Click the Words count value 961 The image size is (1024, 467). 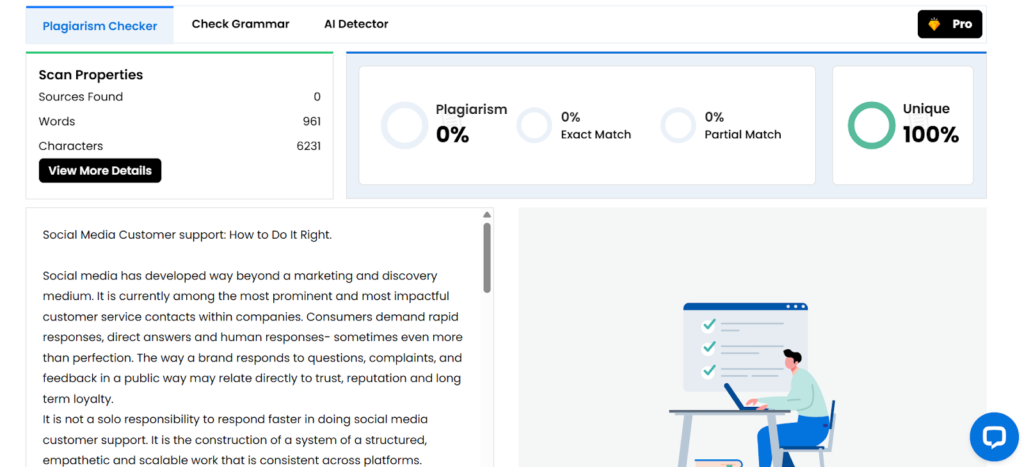pos(311,121)
